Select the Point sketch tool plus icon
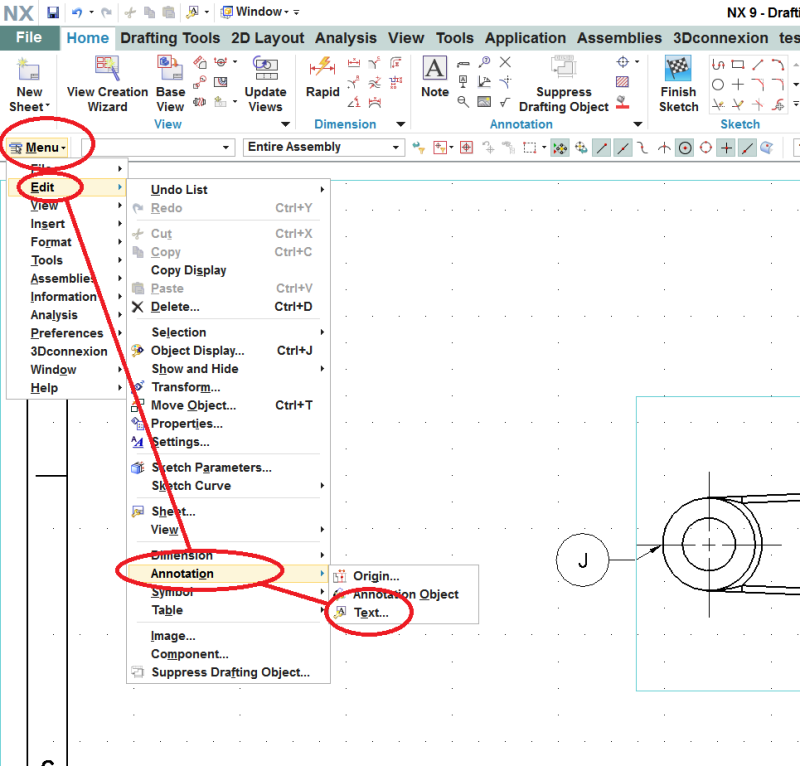Screen dimensions: 800x766 tap(738, 85)
